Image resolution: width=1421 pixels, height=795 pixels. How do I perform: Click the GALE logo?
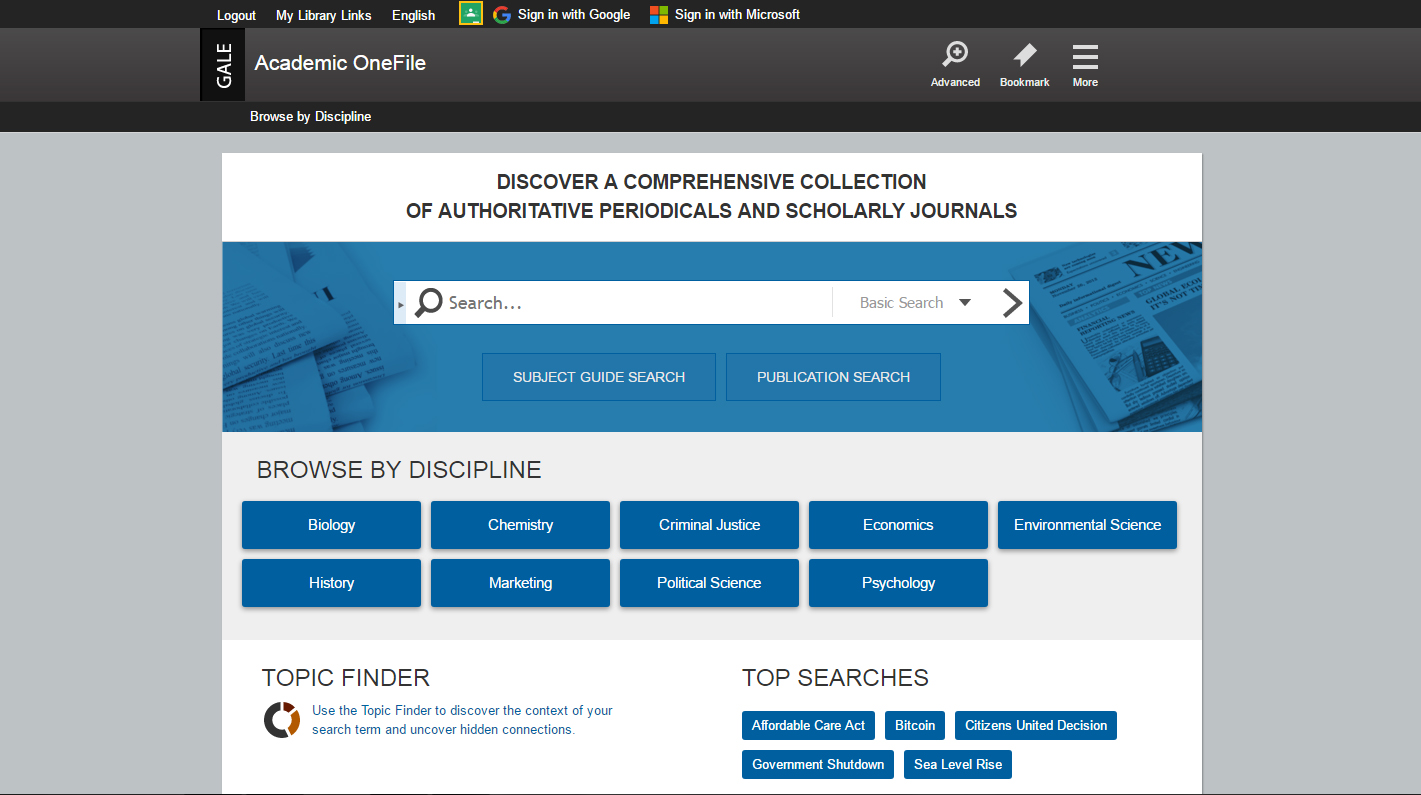click(x=223, y=64)
